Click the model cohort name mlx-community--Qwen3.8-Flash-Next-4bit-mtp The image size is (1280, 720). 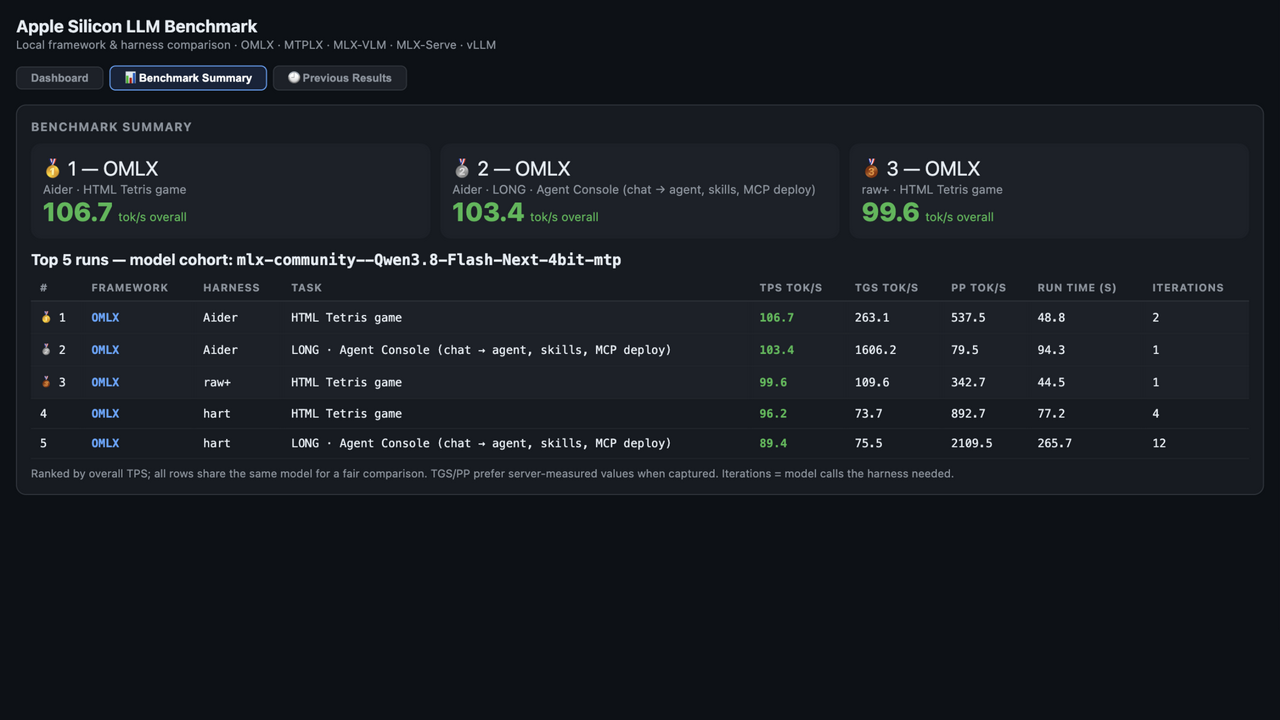429,260
